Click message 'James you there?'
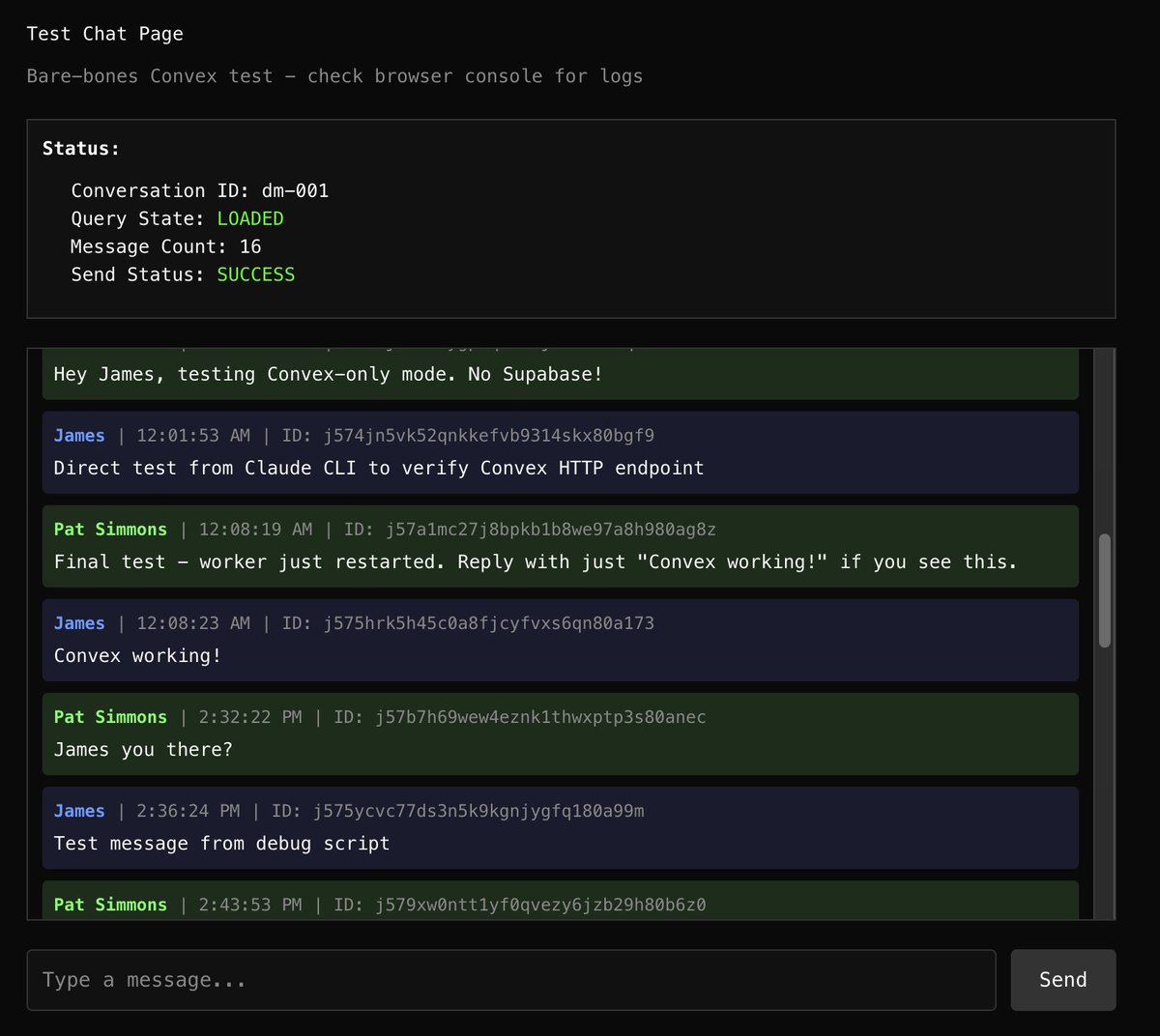The width and height of the screenshot is (1160, 1036). pos(143,749)
